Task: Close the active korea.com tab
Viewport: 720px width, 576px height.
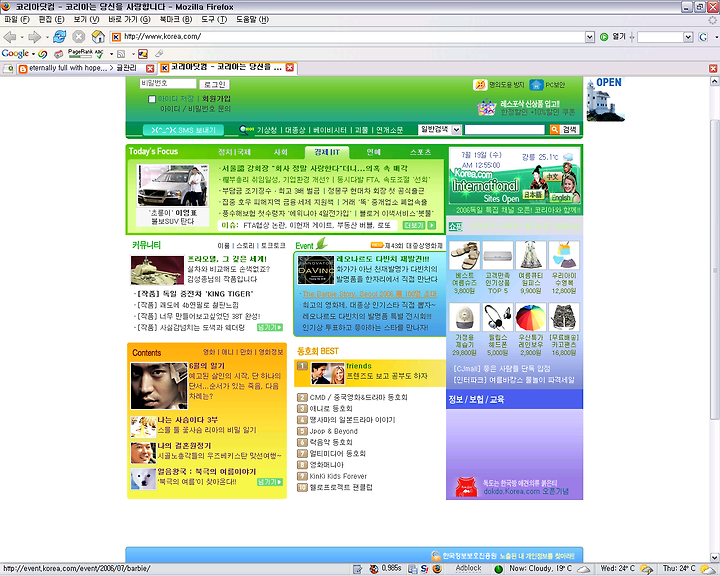Action: pyautogui.click(x=290, y=68)
